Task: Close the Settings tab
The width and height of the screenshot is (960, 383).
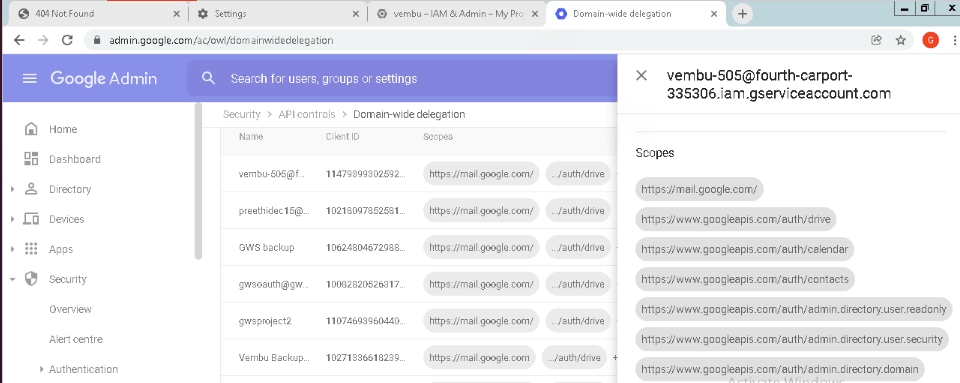Action: click(x=356, y=13)
